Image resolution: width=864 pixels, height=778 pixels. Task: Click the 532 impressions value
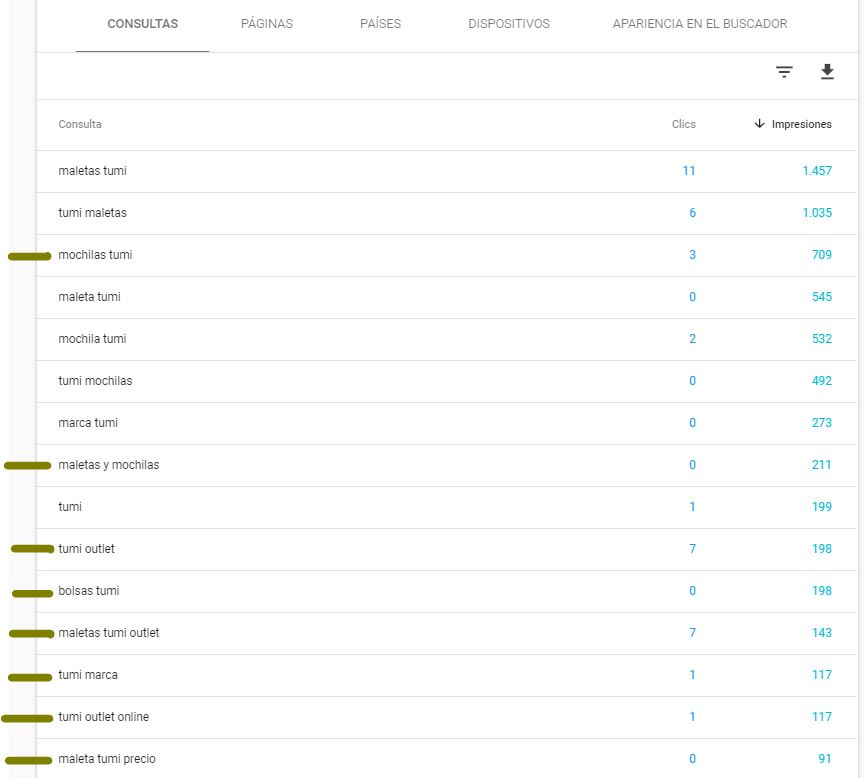coord(822,338)
